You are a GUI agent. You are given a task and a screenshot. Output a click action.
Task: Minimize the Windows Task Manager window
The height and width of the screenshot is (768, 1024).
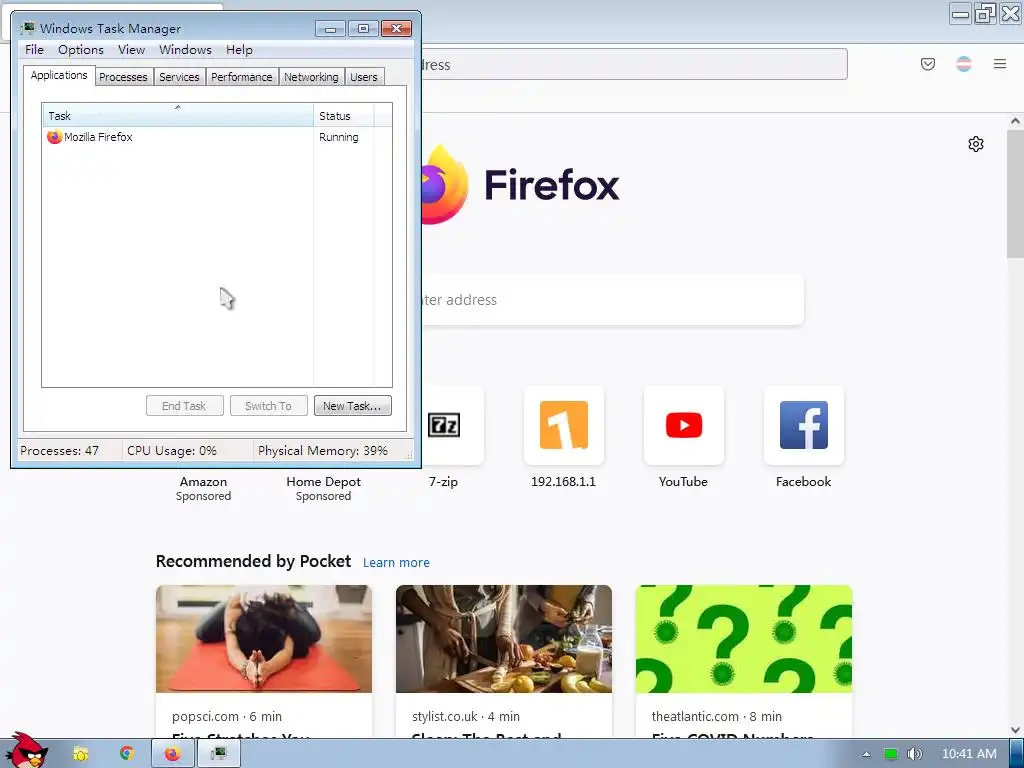click(x=330, y=29)
